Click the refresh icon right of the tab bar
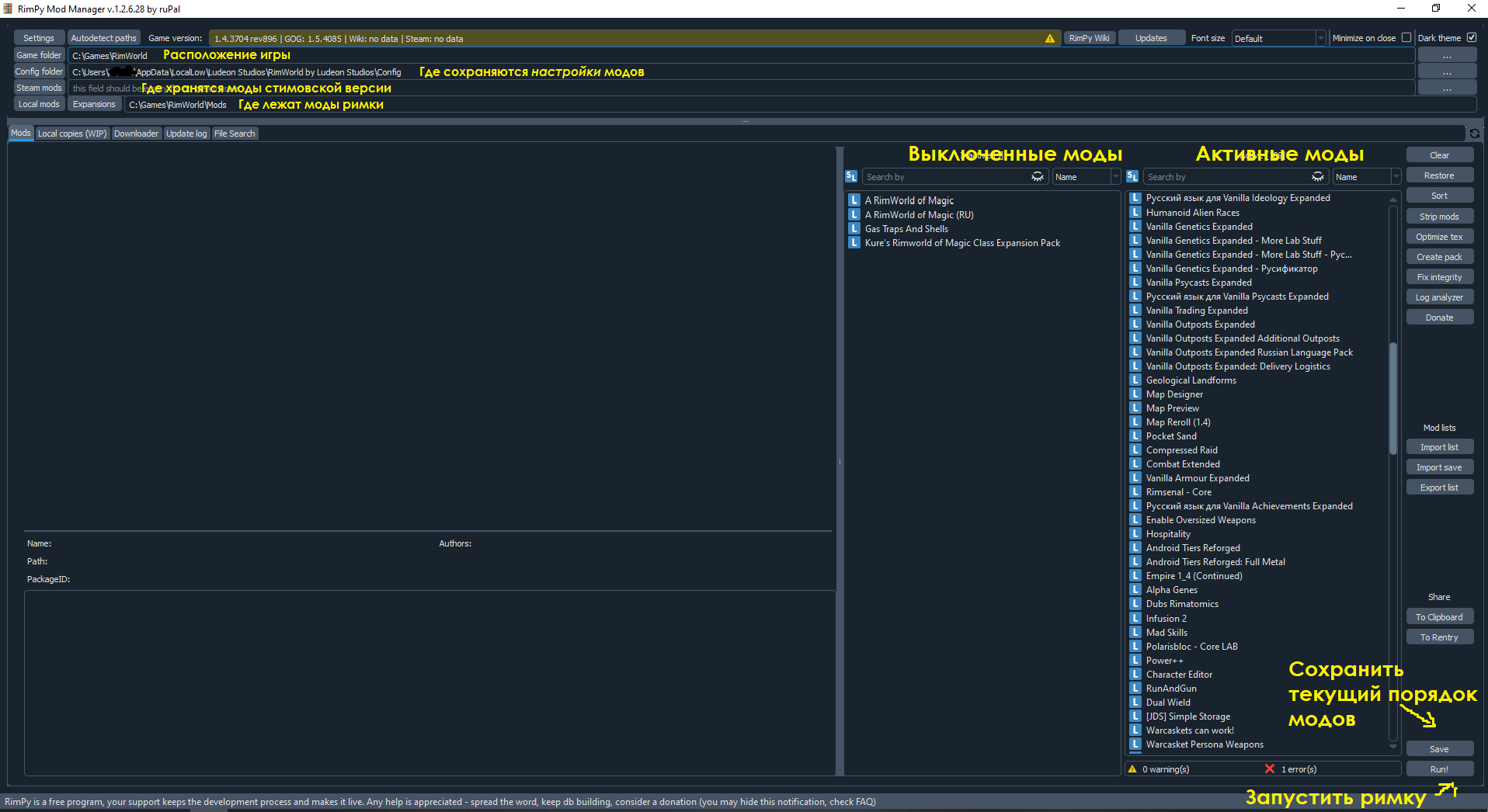This screenshot has width=1488, height=812. point(1474,134)
